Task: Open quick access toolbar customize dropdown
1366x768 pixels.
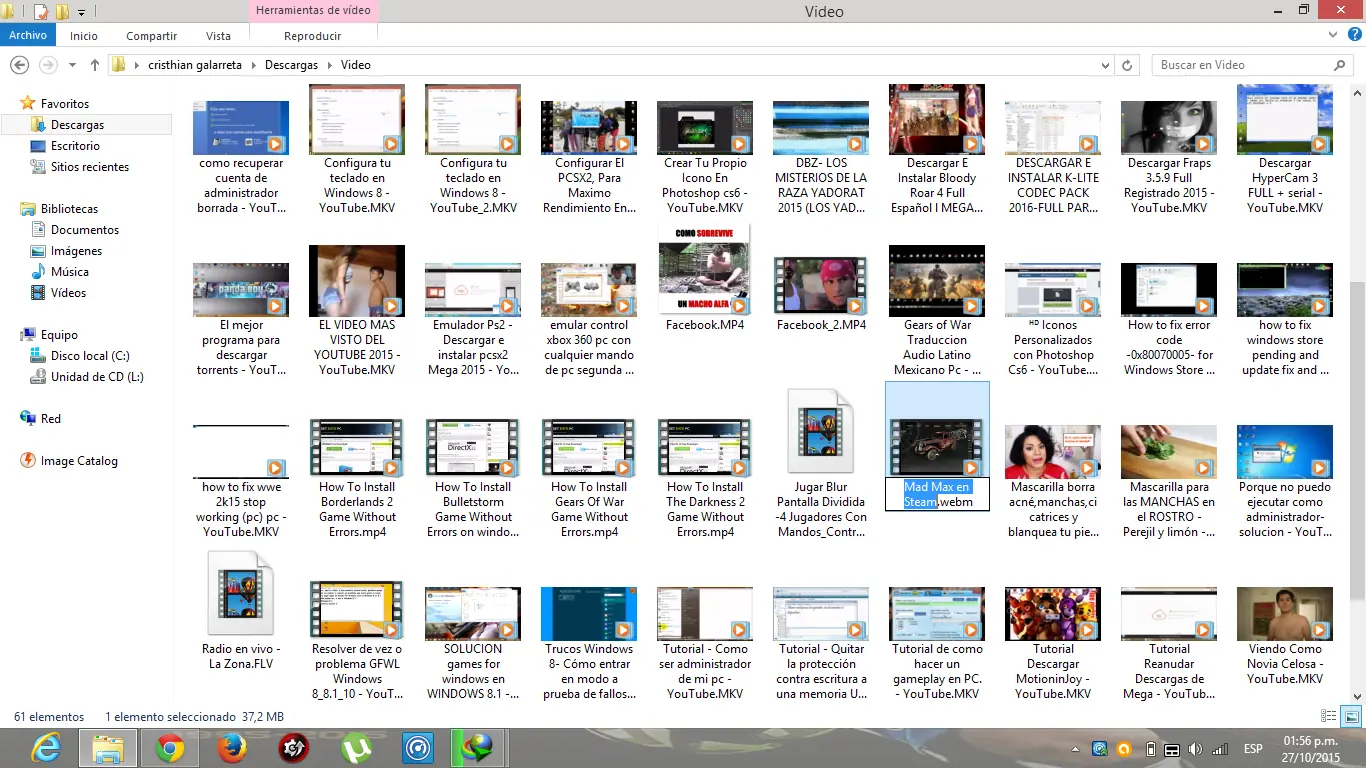Action: pos(81,12)
